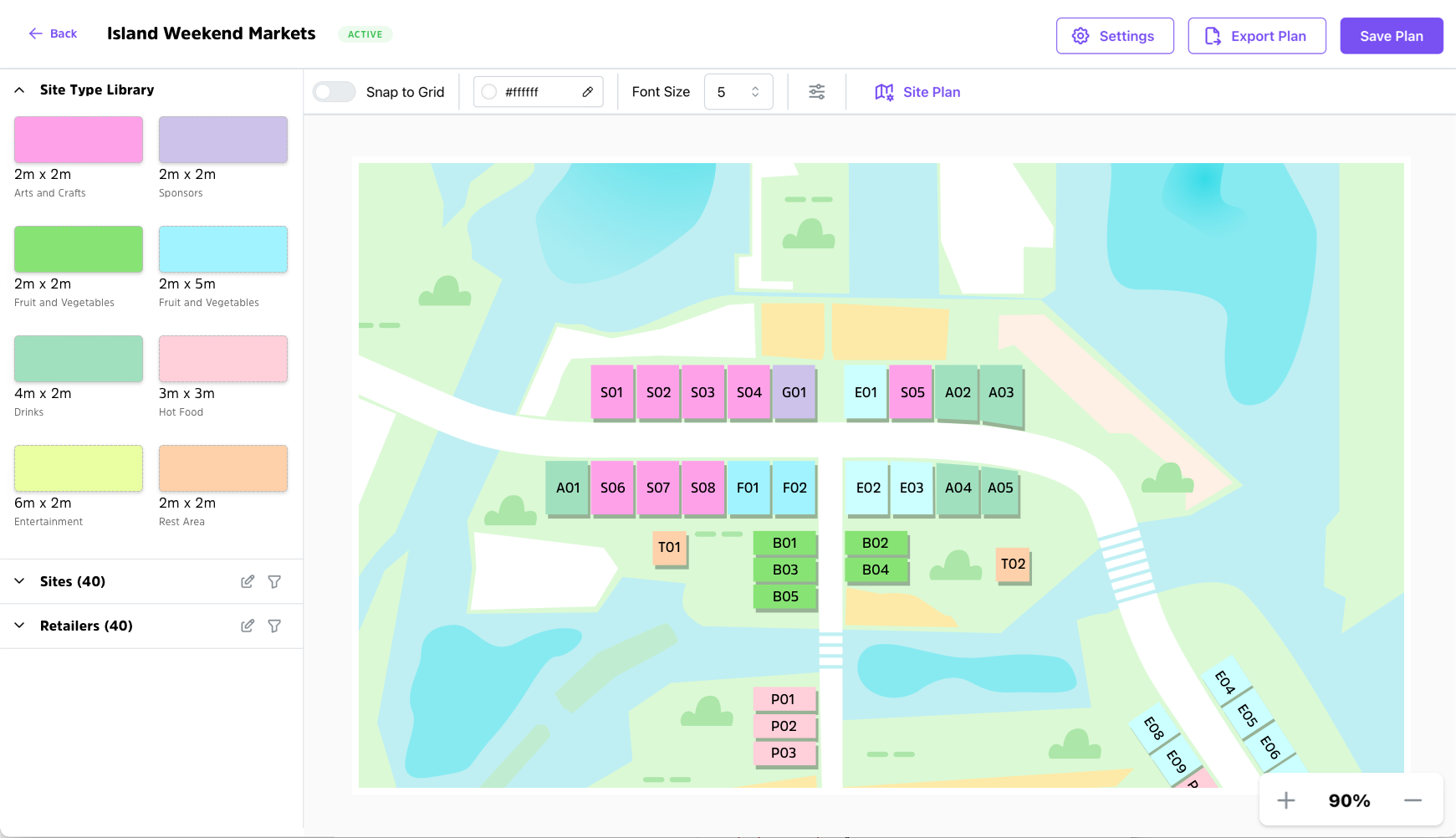The height and width of the screenshot is (838, 1456).
Task: Open the Site Plan view
Action: 917,92
